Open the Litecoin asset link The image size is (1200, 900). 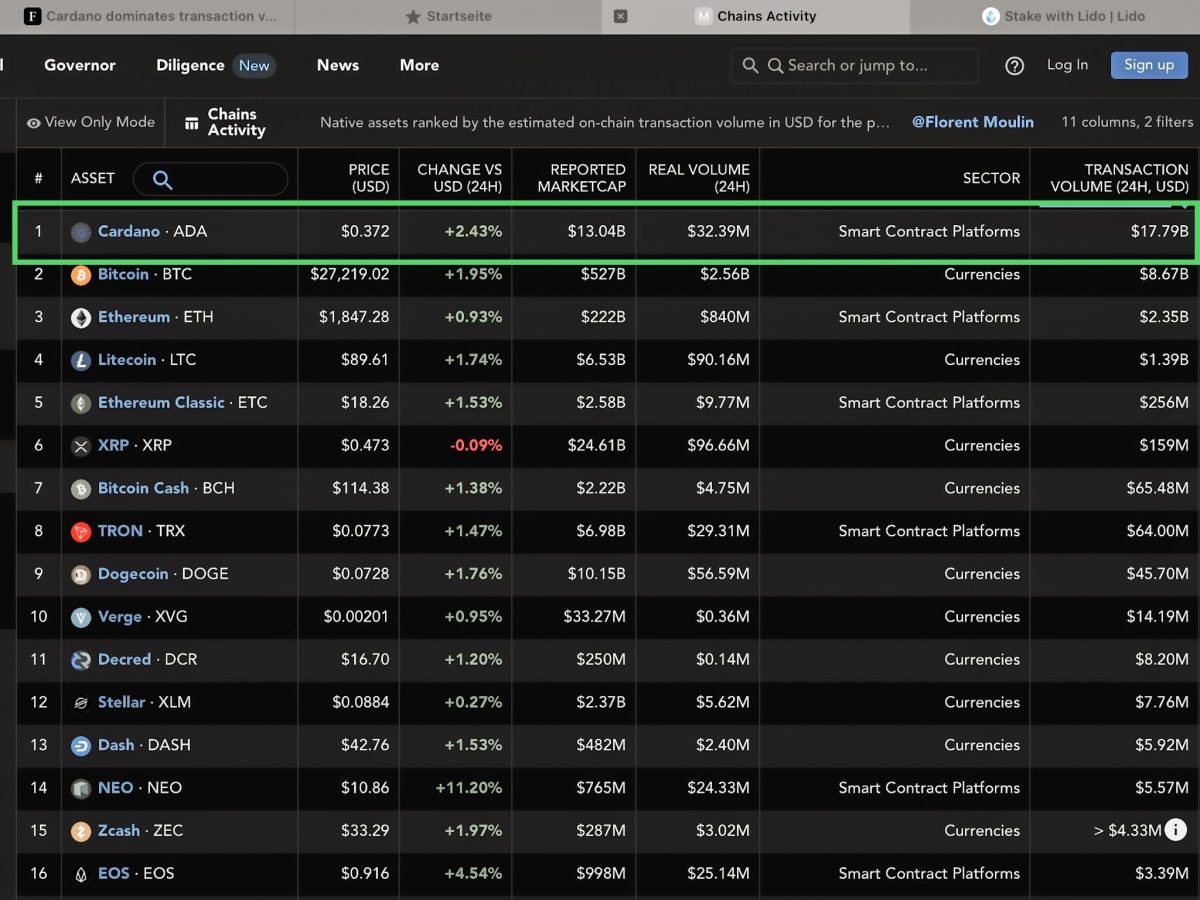coord(127,360)
